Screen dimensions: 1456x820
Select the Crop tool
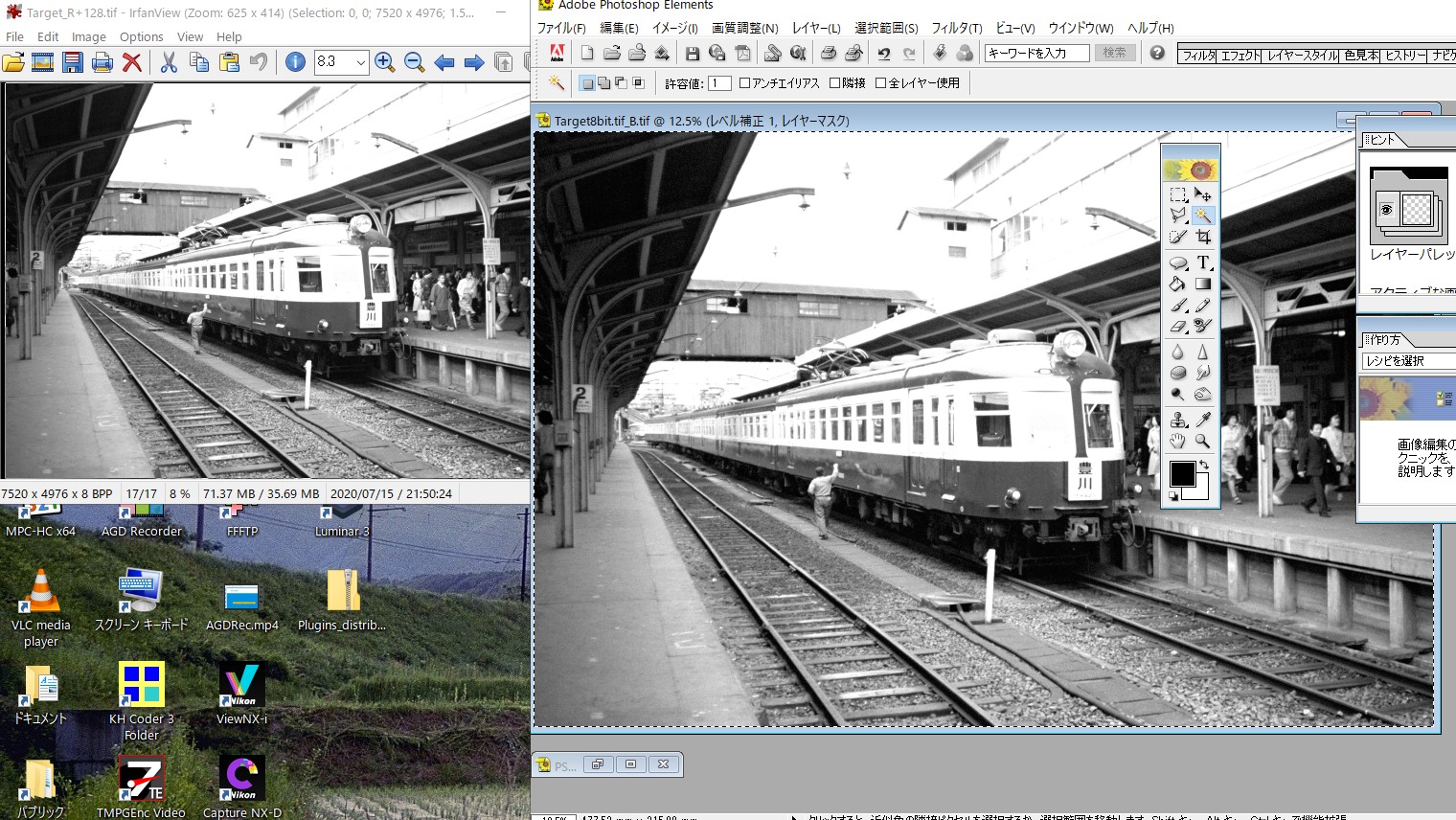tap(1203, 237)
